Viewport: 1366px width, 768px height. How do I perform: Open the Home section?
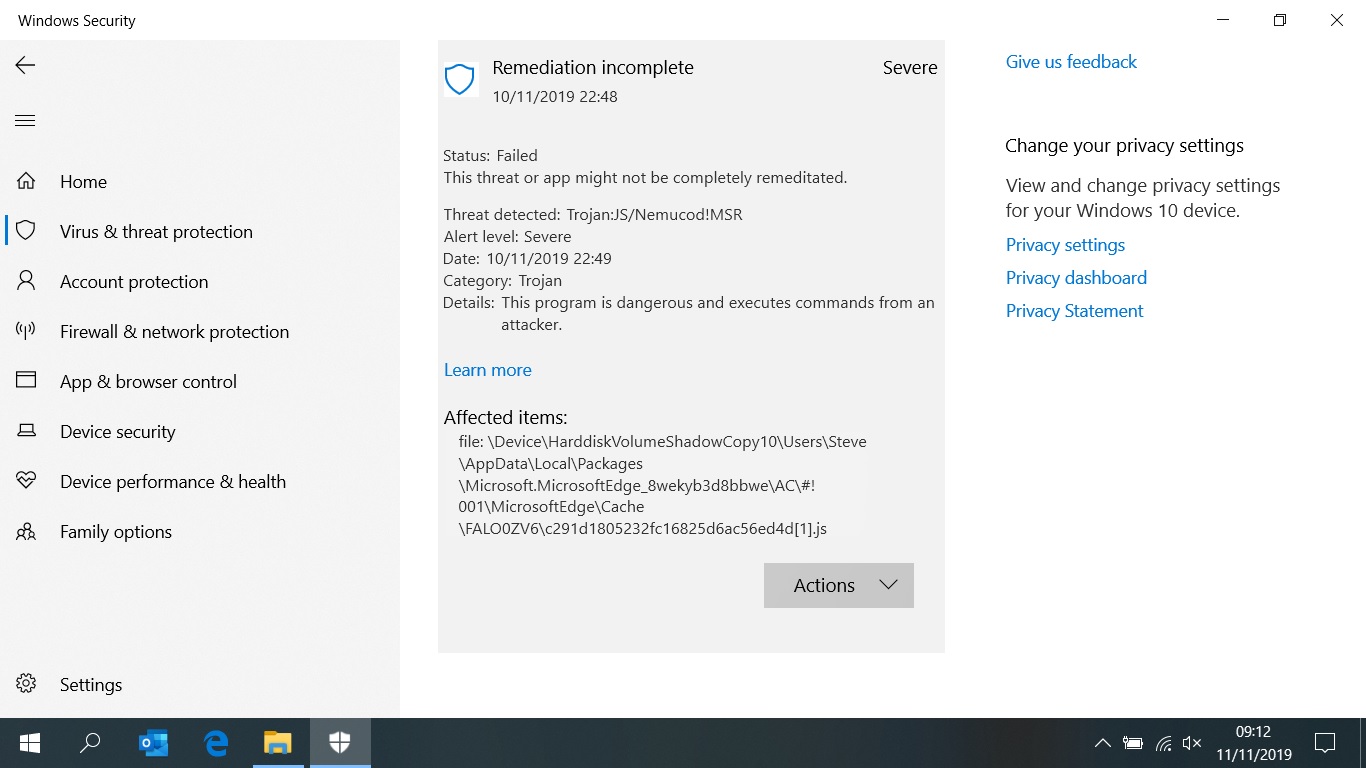coord(83,181)
